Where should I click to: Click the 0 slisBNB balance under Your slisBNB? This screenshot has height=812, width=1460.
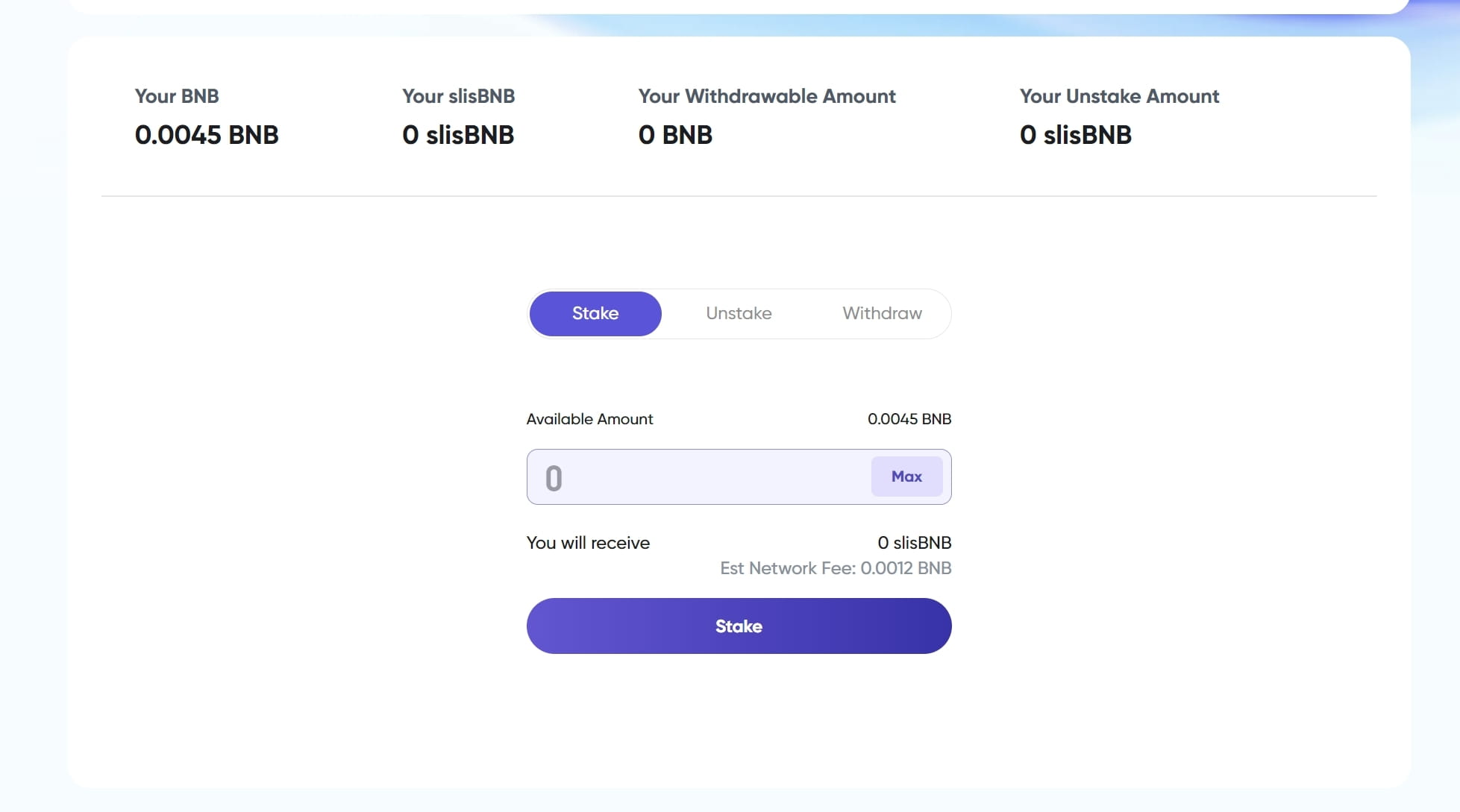(458, 135)
